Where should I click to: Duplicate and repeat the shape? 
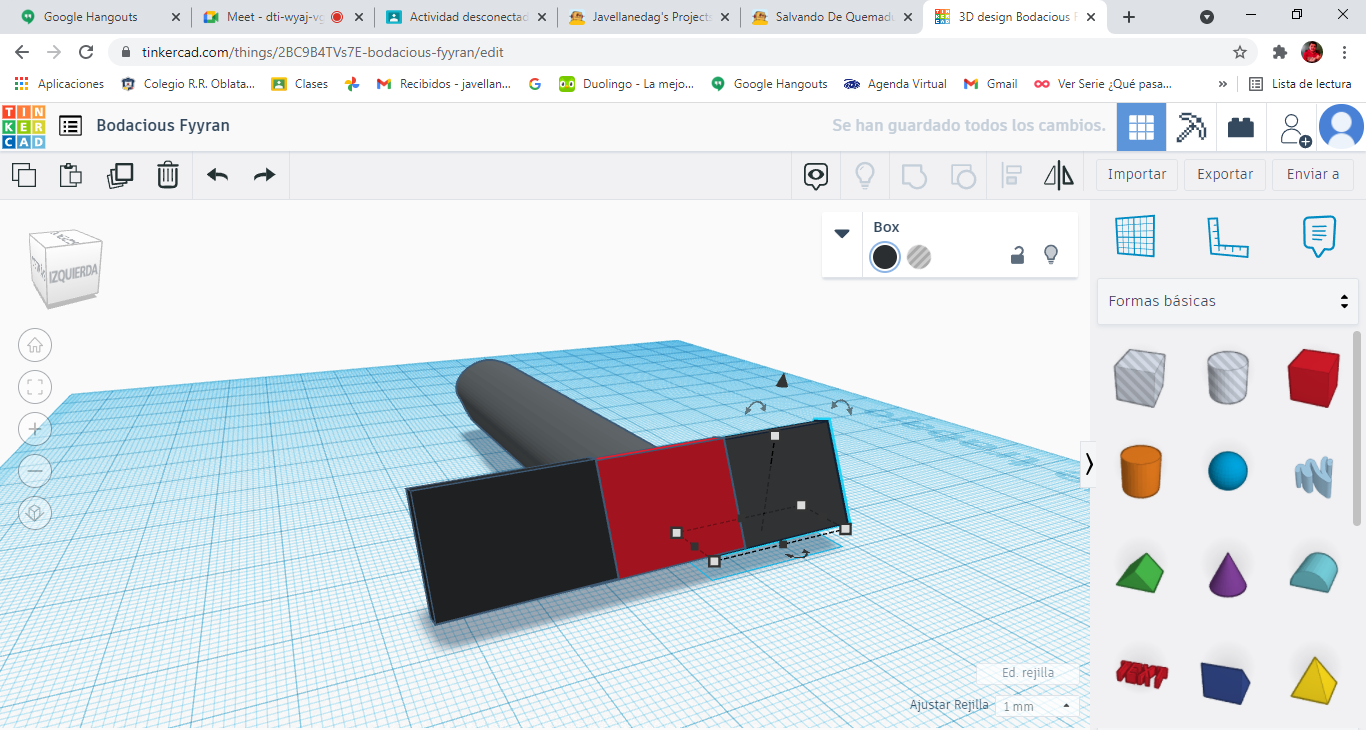tap(120, 175)
